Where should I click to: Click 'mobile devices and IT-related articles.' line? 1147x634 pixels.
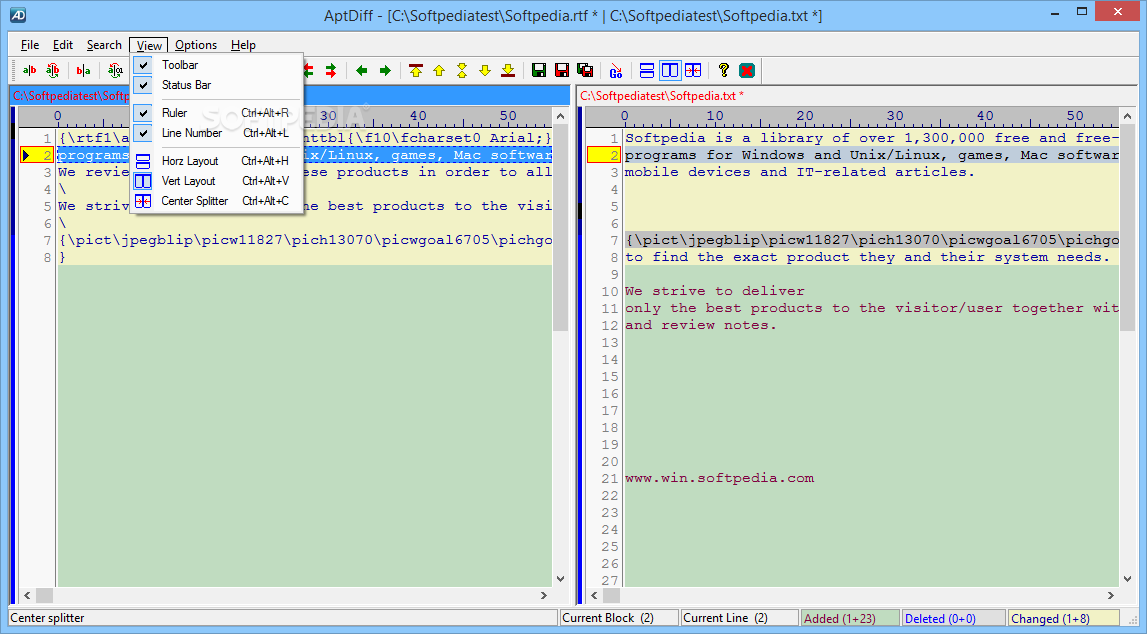800,173
